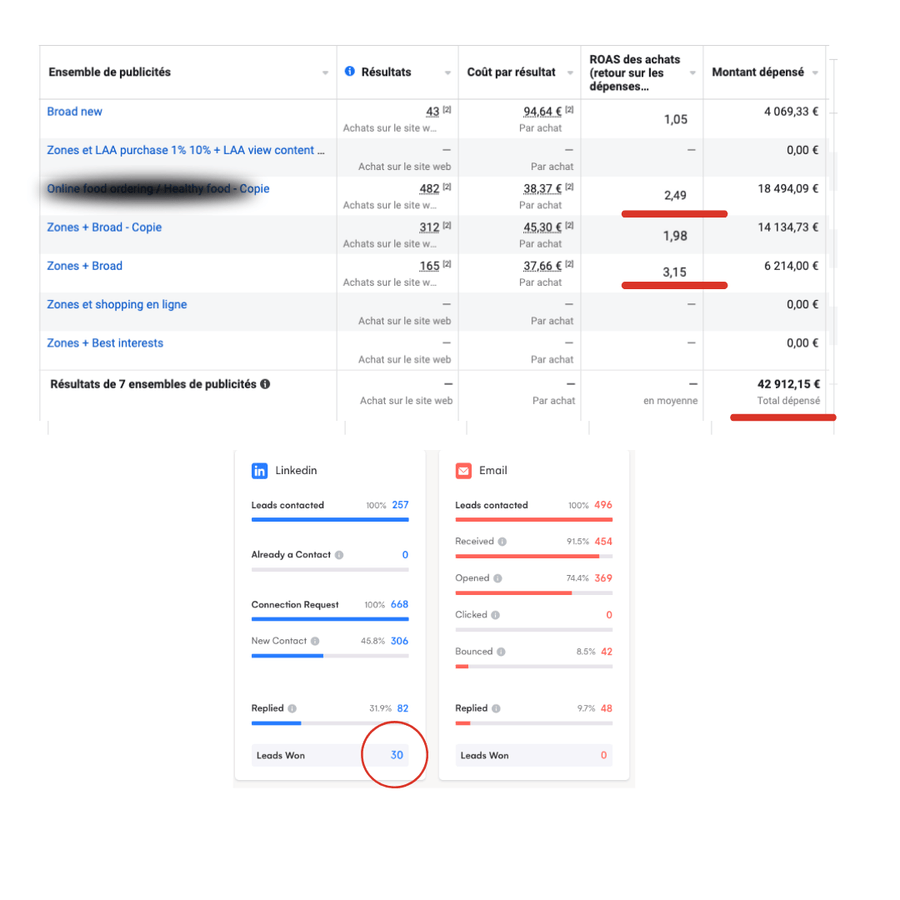This screenshot has height=900, width=900.
Task: Open the Coût par résultat column dropdown
Action: click(569, 73)
